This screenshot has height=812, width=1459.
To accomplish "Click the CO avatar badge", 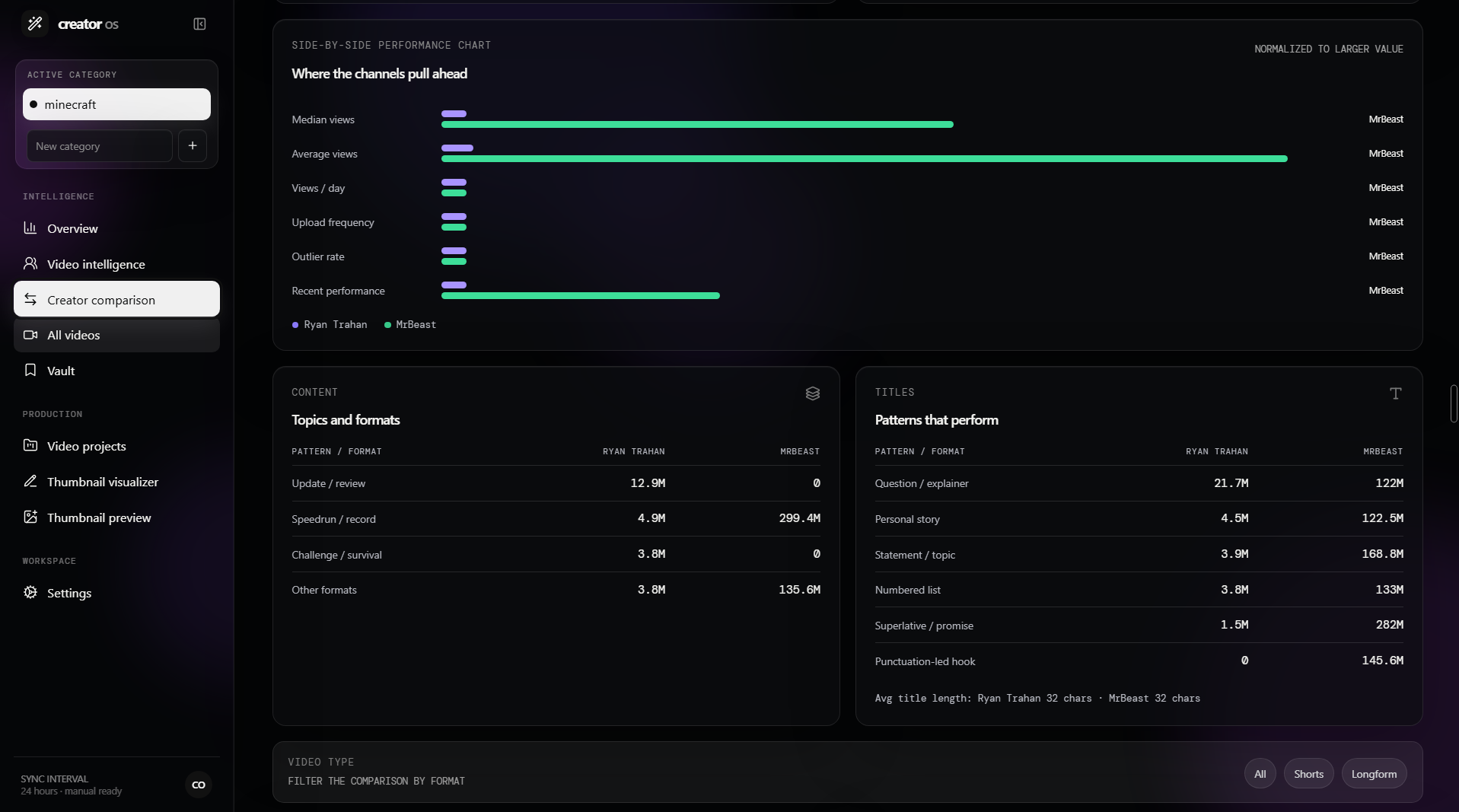I will (199, 785).
